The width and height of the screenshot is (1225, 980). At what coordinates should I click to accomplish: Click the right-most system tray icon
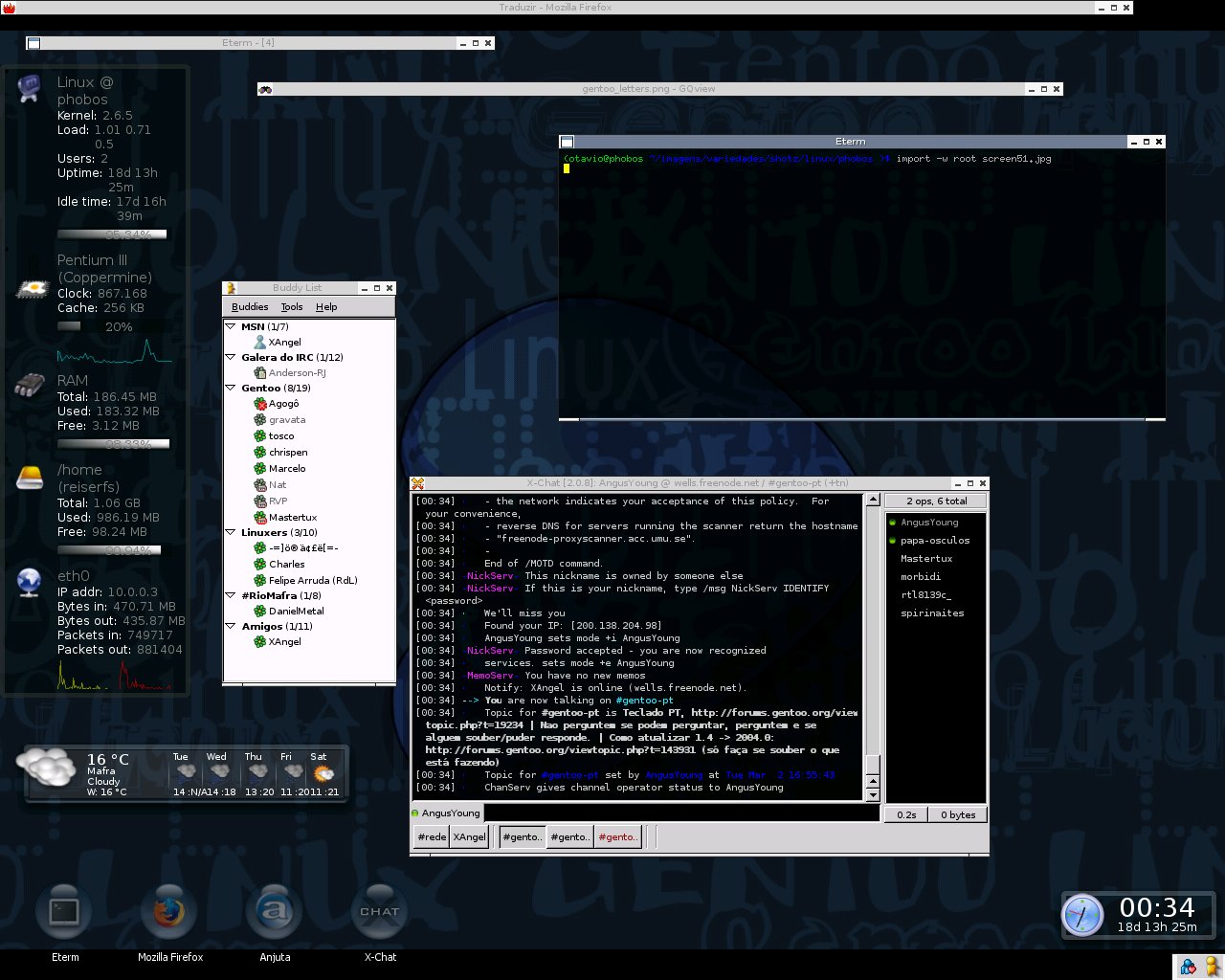(1212, 967)
